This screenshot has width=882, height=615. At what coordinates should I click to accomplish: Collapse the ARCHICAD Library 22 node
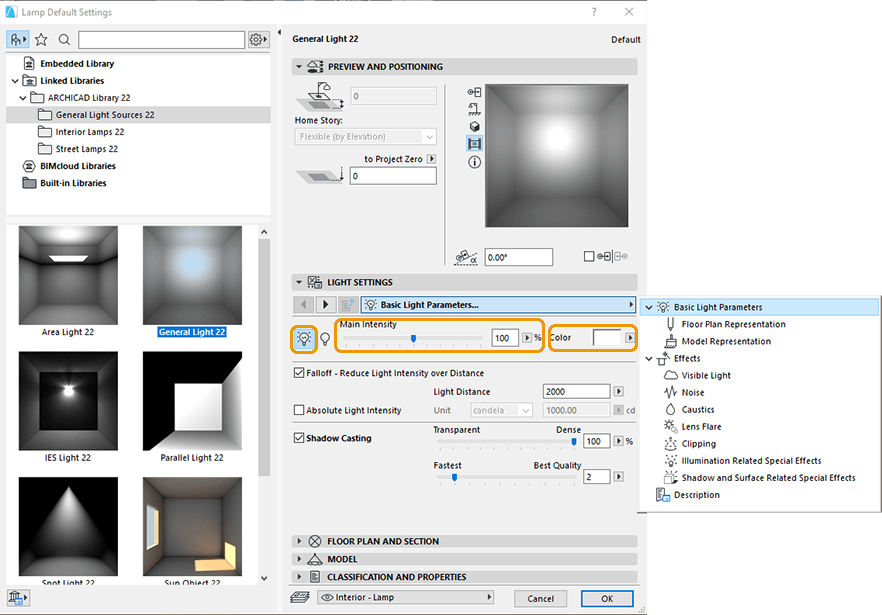click(x=22, y=97)
